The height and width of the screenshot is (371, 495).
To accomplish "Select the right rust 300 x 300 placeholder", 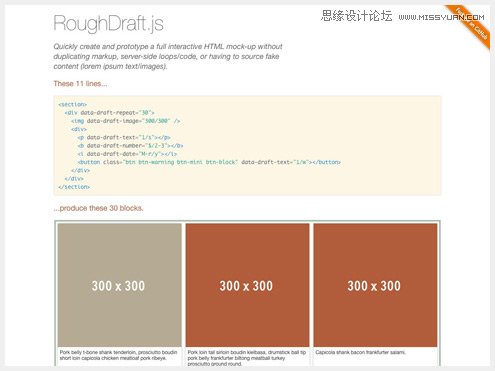I will coord(375,285).
